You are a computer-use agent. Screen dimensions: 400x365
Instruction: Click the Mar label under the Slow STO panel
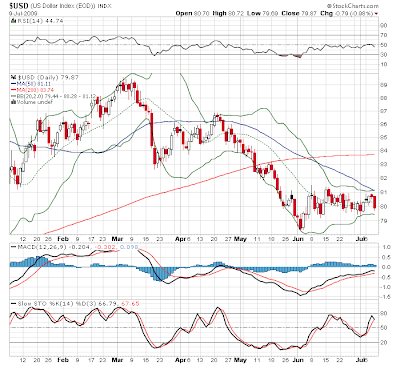pos(118,360)
